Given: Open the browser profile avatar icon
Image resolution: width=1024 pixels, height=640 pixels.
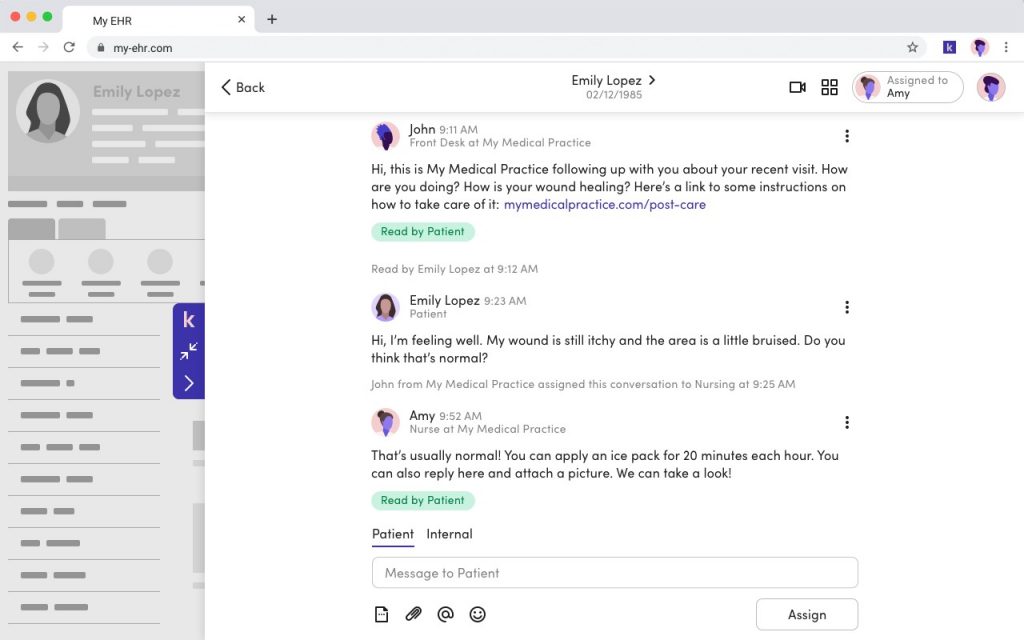Looking at the screenshot, I should click(979, 47).
